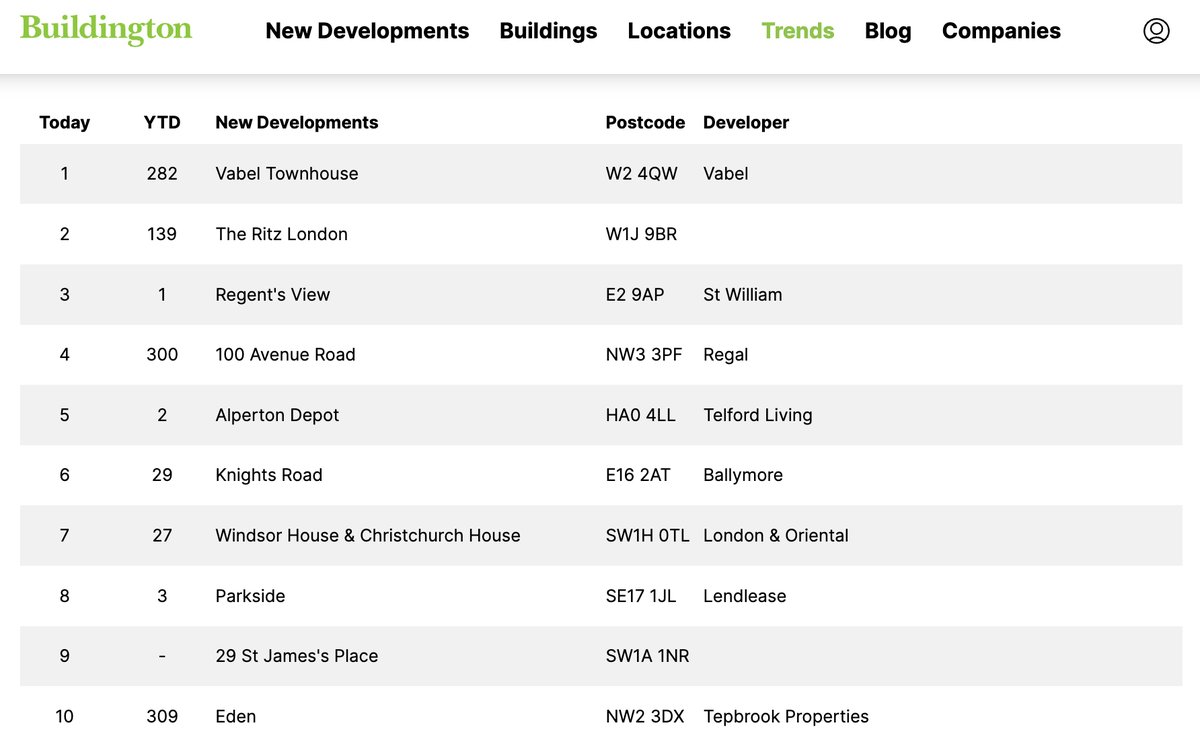Click the Developer column header

[x=746, y=123]
